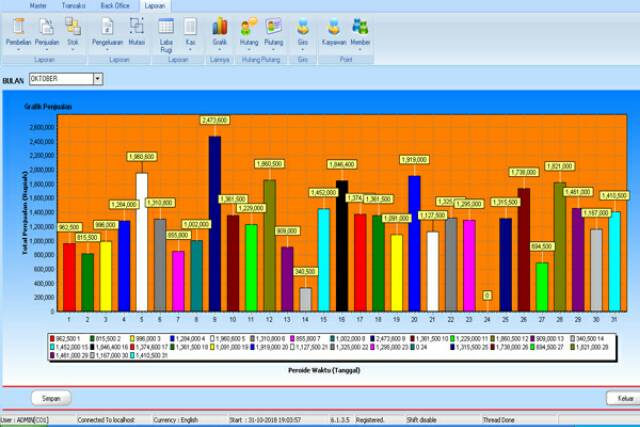Image resolution: width=640 pixels, height=427 pixels.
Task: Click the Kas report icon
Action: [x=190, y=27]
